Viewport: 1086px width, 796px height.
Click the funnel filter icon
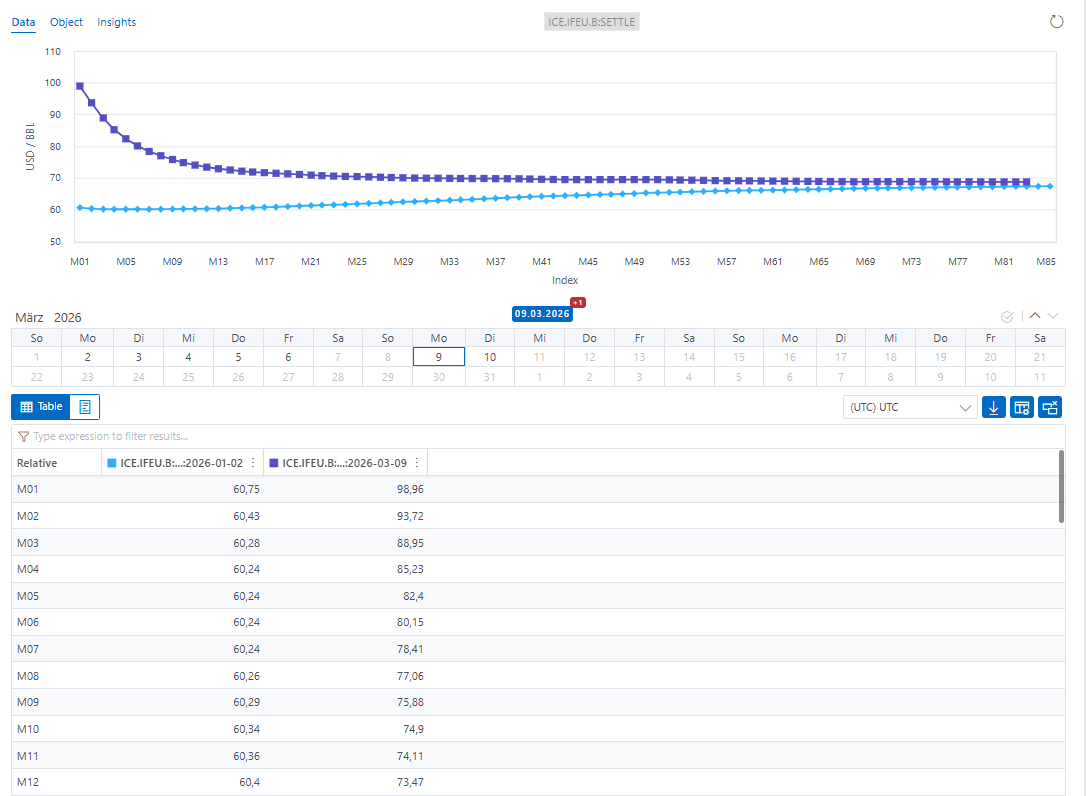pos(23,437)
